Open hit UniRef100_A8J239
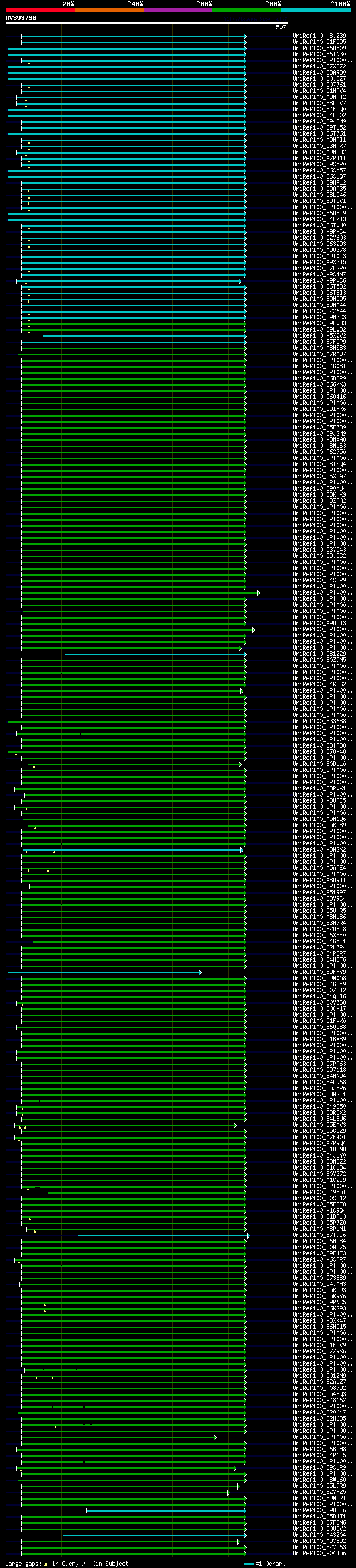Viewport: 356px width, 1568px height. click(319, 36)
